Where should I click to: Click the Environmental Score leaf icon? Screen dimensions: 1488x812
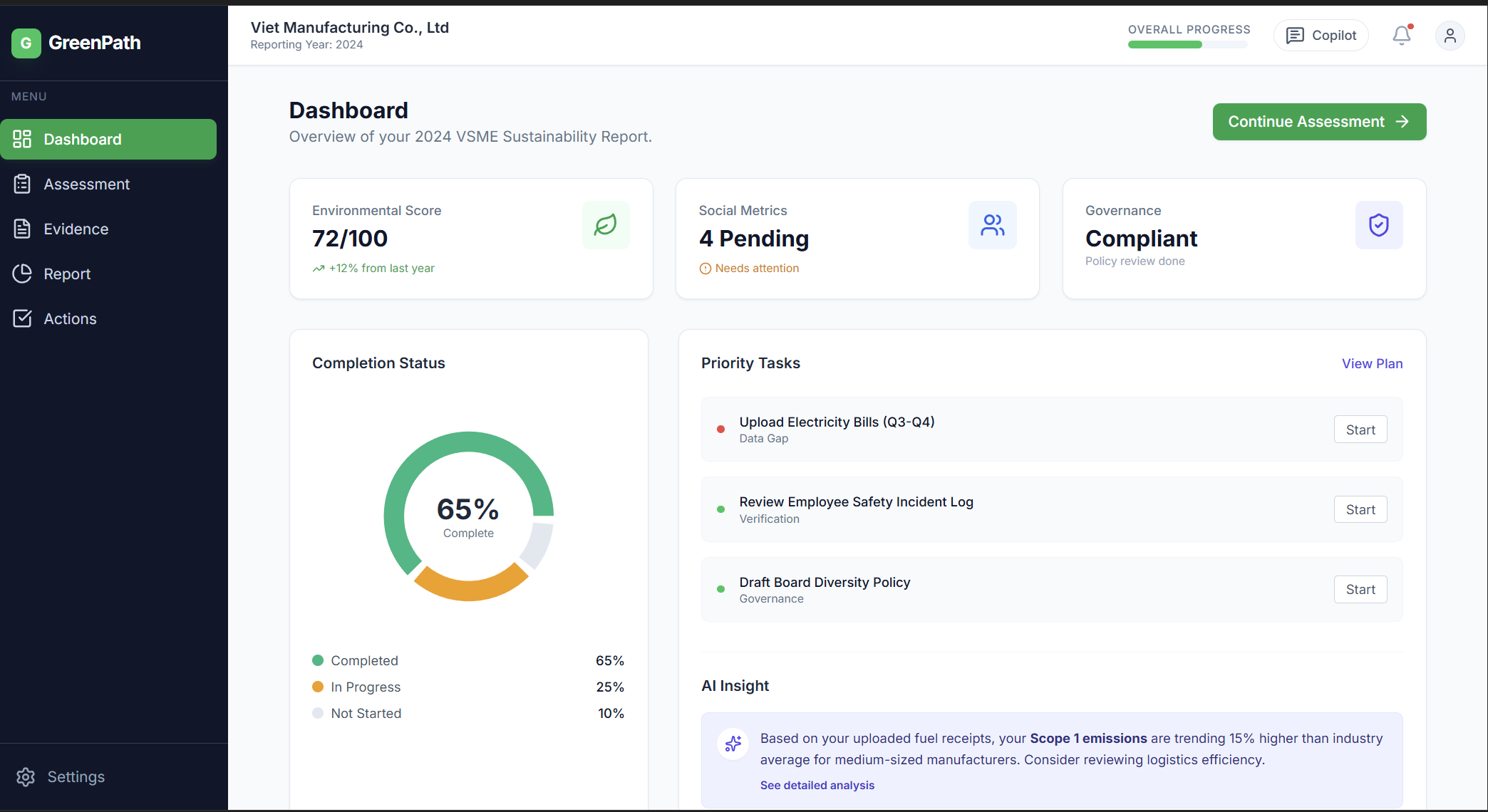click(x=606, y=225)
